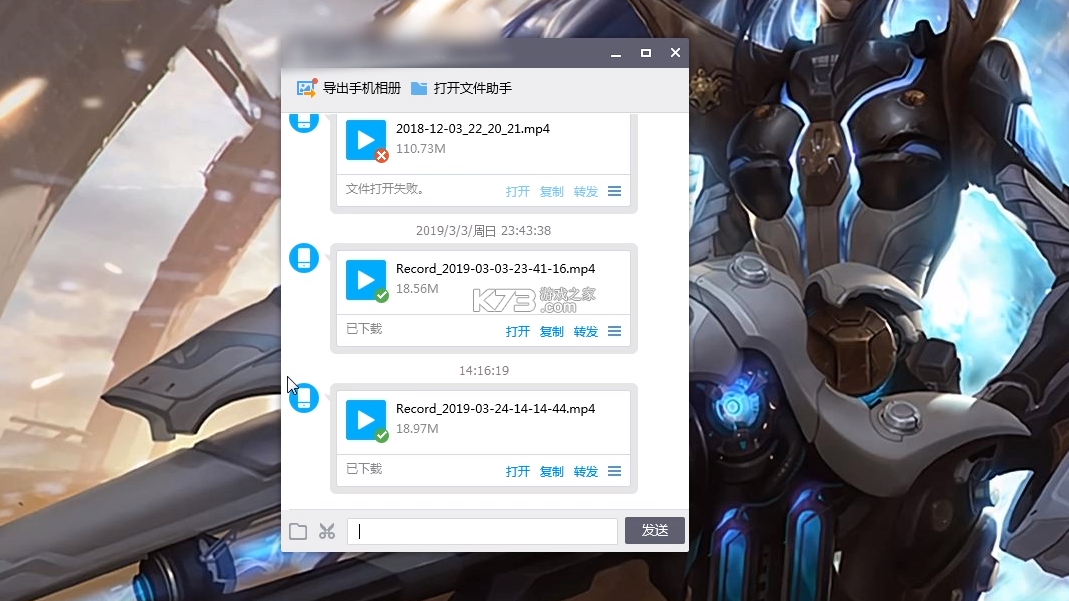Click the 已下载 status of the 18.97M file
The height and width of the screenshot is (601, 1069).
pos(364,469)
